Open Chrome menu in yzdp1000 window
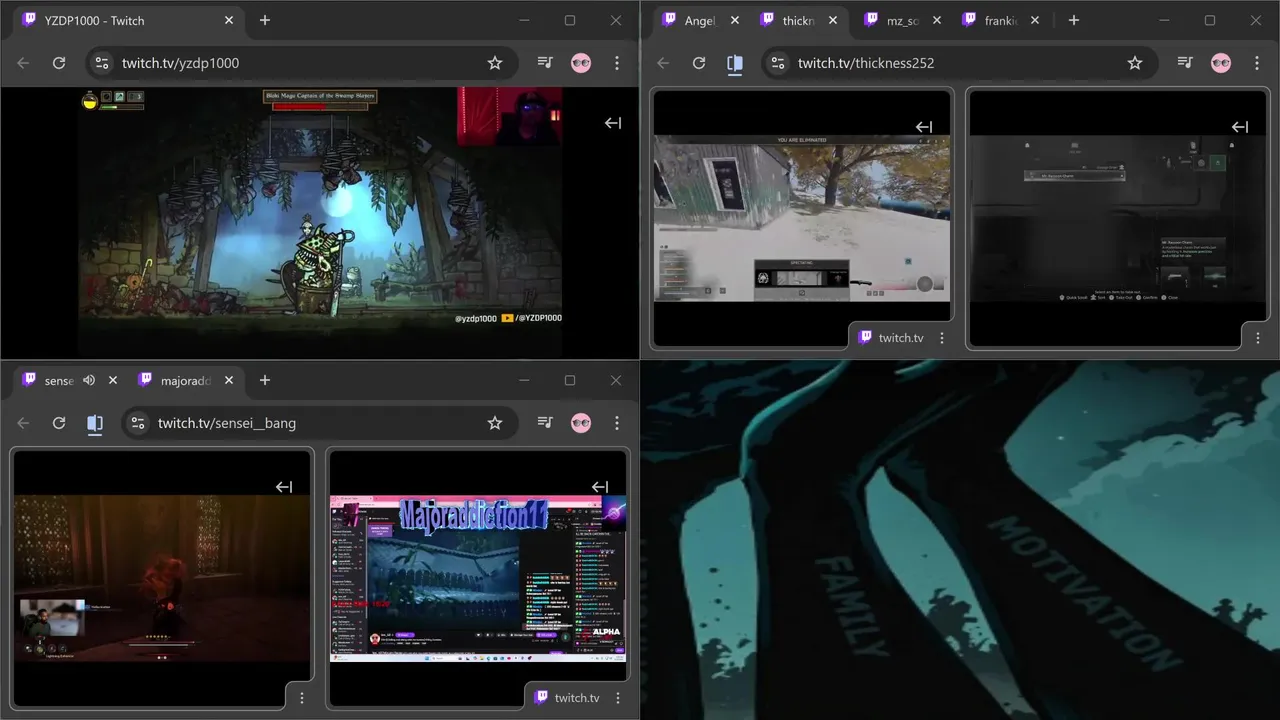 point(617,63)
